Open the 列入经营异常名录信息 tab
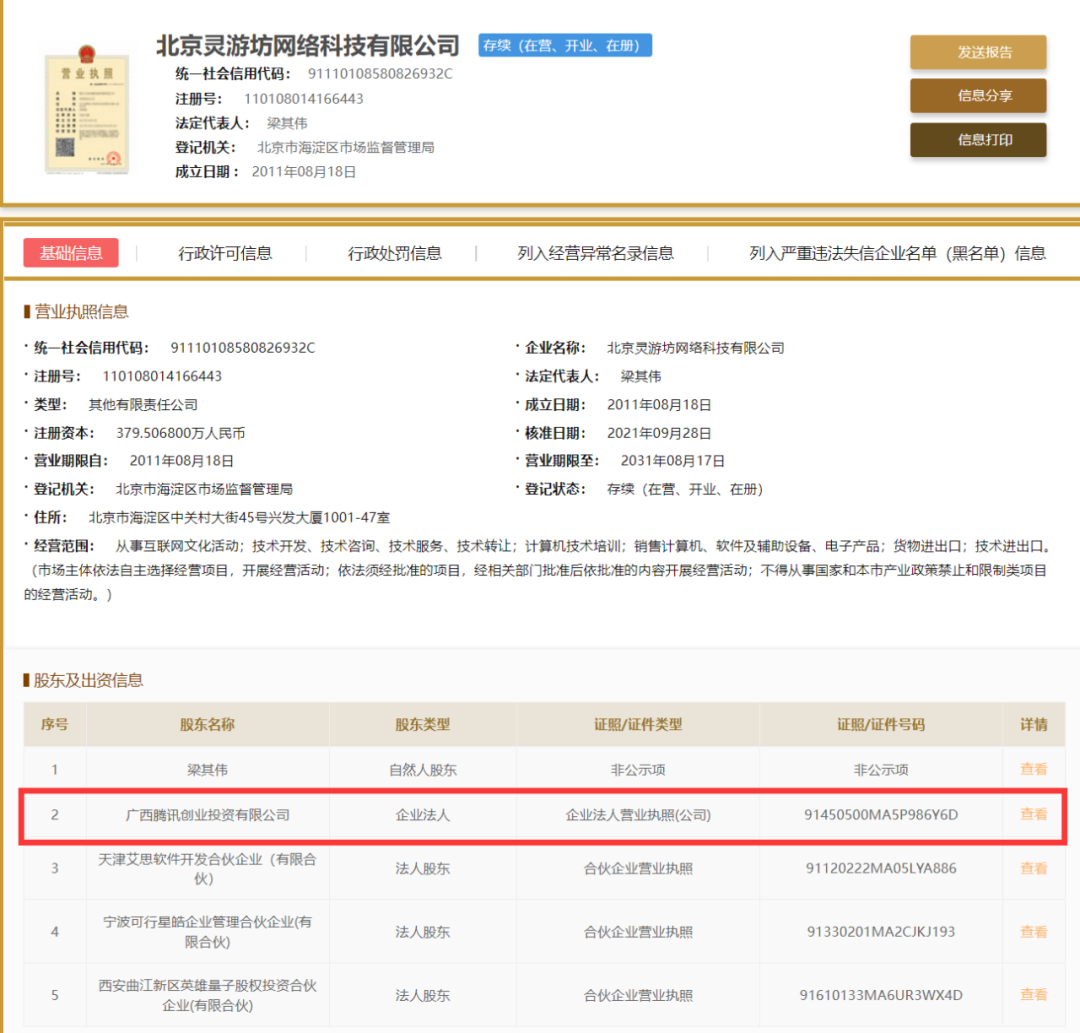1080x1033 pixels. (596, 253)
